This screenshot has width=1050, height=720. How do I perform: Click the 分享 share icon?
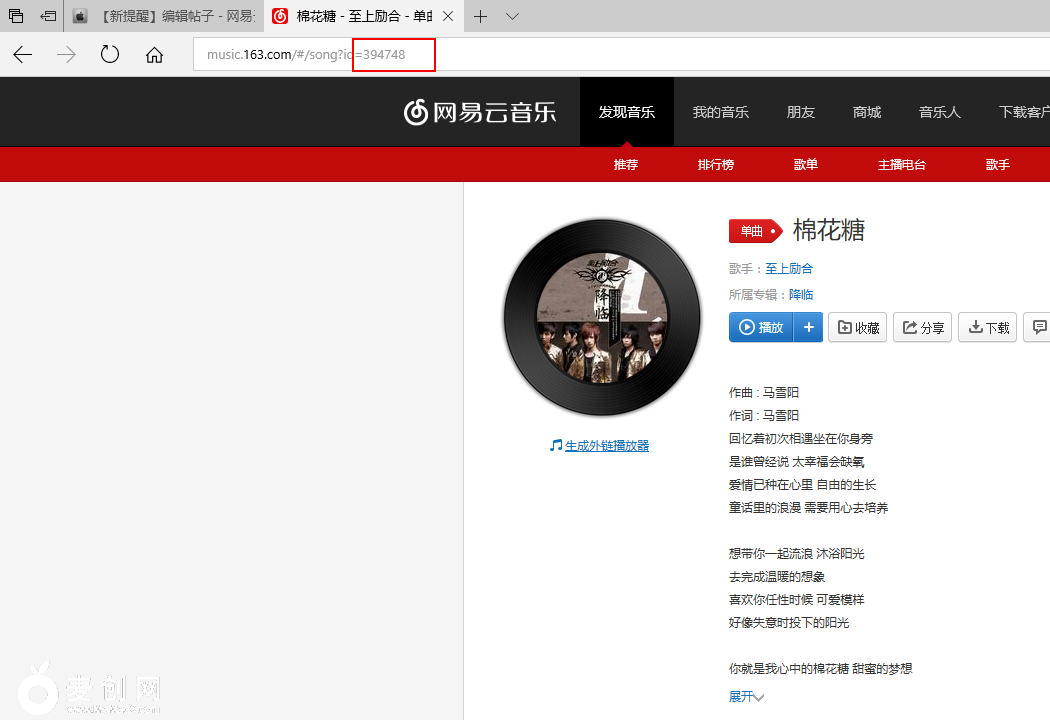pyautogui.click(x=910, y=327)
